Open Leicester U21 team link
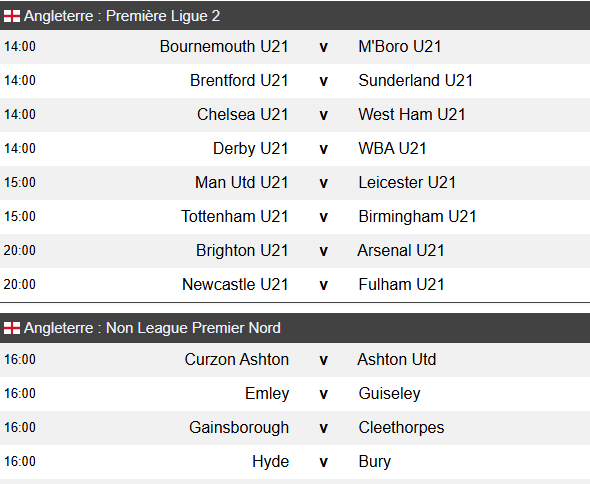This screenshot has width=590, height=484. (x=407, y=183)
